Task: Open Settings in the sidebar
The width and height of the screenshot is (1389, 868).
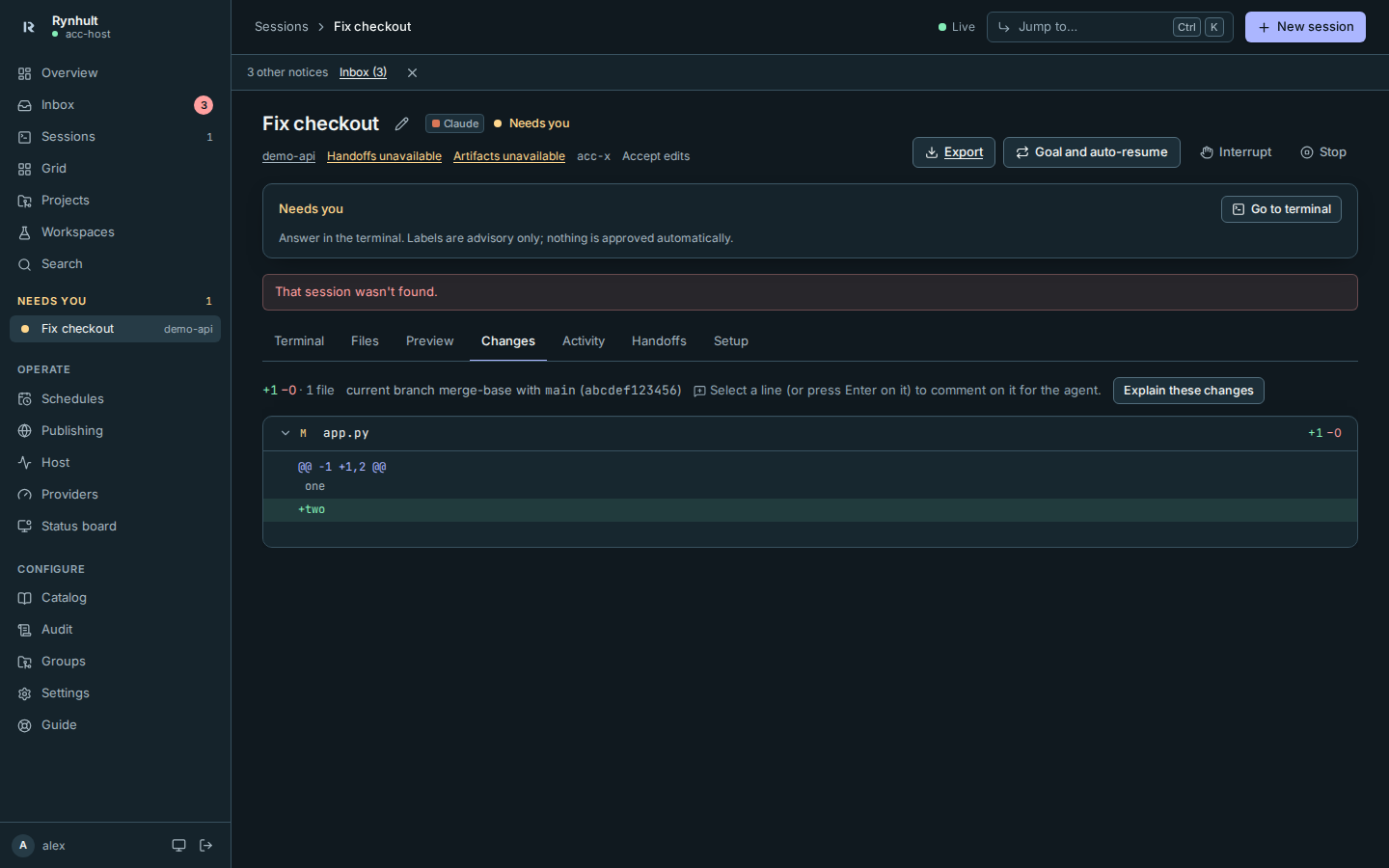Action: click(115, 693)
